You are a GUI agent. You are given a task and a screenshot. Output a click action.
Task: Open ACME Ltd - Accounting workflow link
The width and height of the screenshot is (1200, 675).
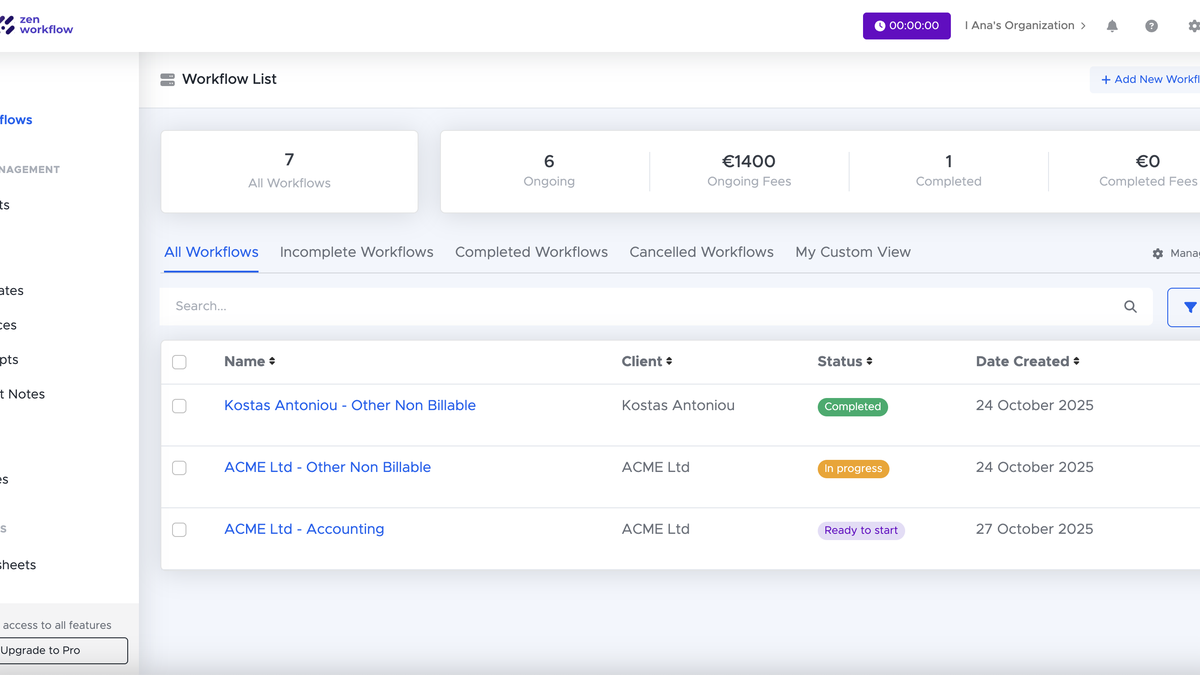coord(304,529)
